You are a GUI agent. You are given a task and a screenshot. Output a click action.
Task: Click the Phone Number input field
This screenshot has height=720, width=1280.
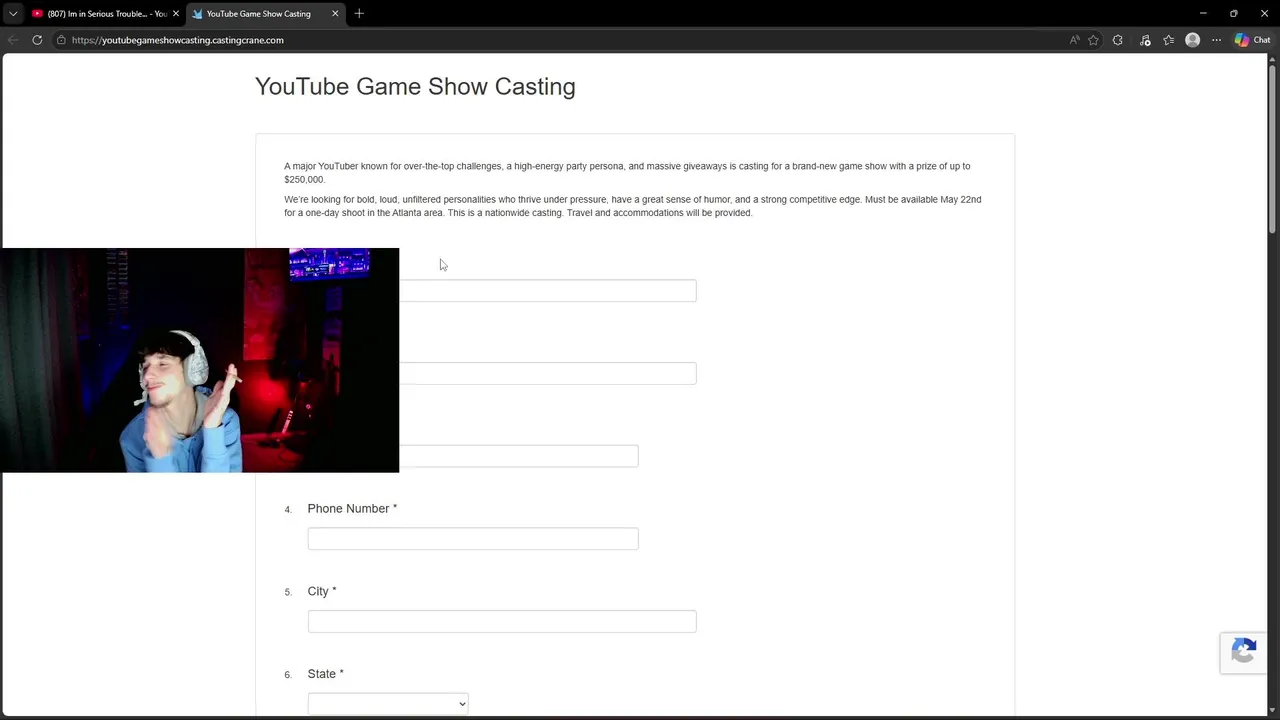pos(473,539)
